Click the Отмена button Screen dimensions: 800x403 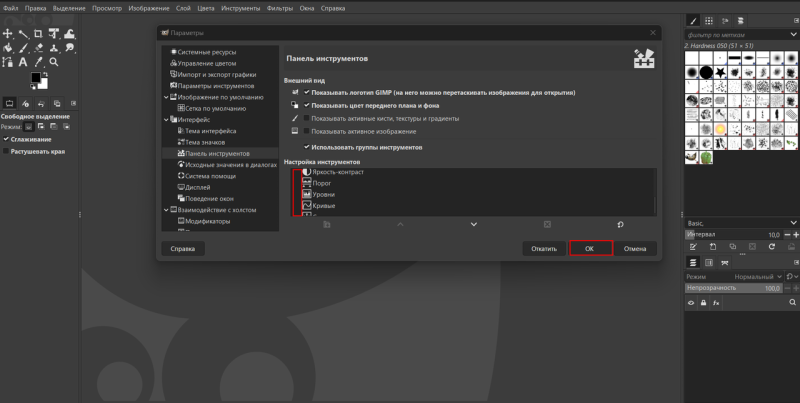click(635, 248)
